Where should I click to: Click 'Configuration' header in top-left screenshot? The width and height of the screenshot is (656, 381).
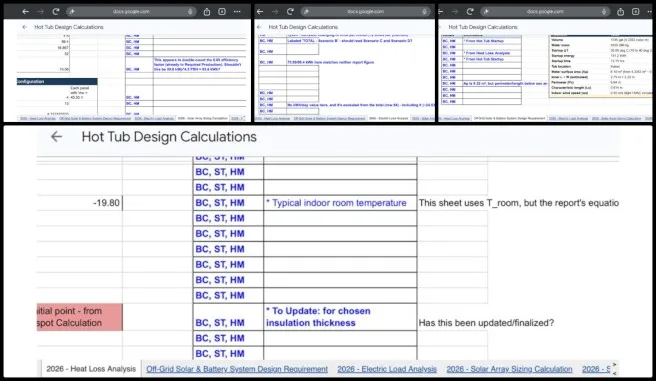pyautogui.click(x=57, y=82)
